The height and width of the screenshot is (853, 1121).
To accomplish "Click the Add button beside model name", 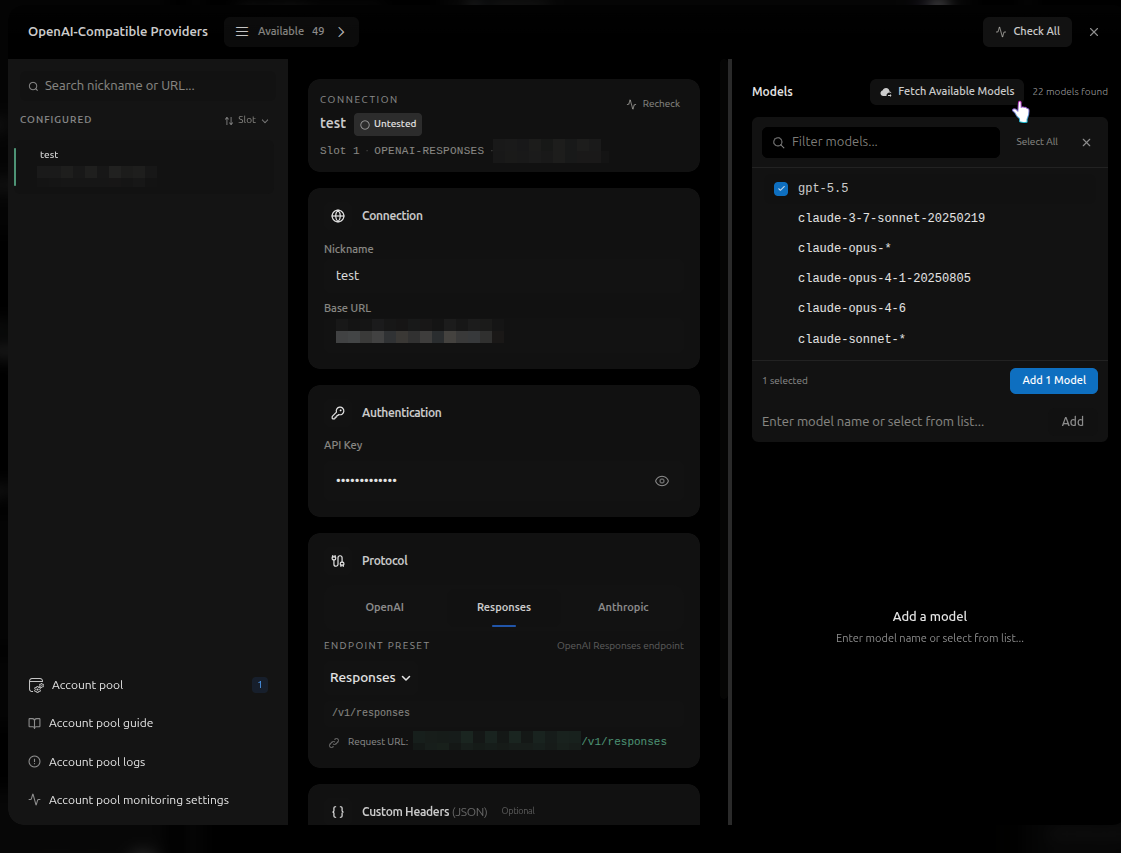I will [x=1072, y=422].
